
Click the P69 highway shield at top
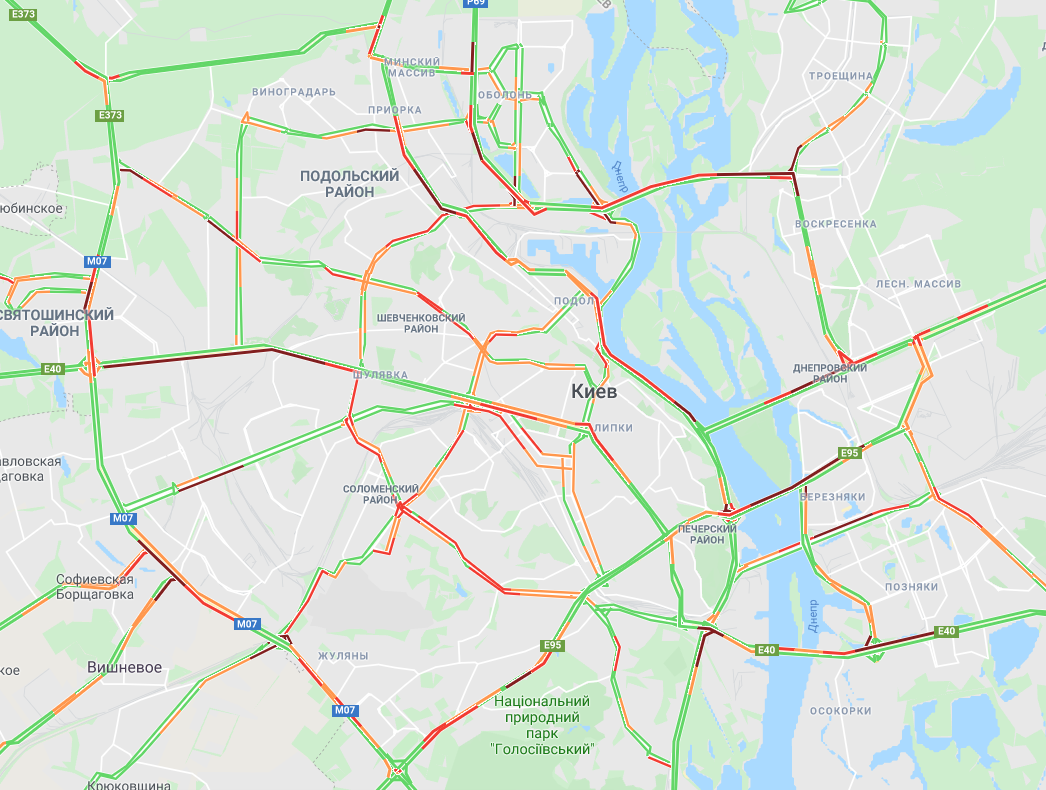tap(476, 3)
